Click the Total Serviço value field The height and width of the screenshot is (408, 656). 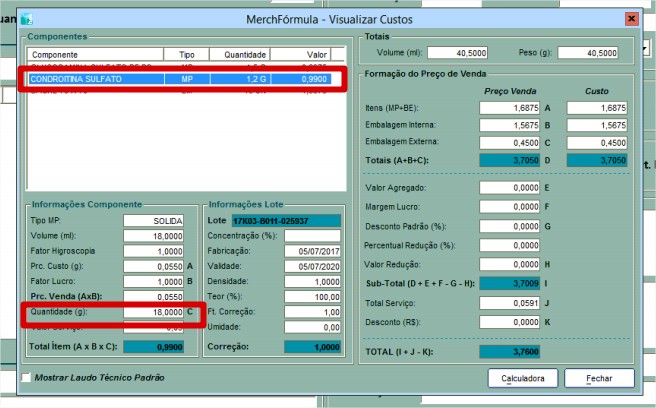click(510, 302)
